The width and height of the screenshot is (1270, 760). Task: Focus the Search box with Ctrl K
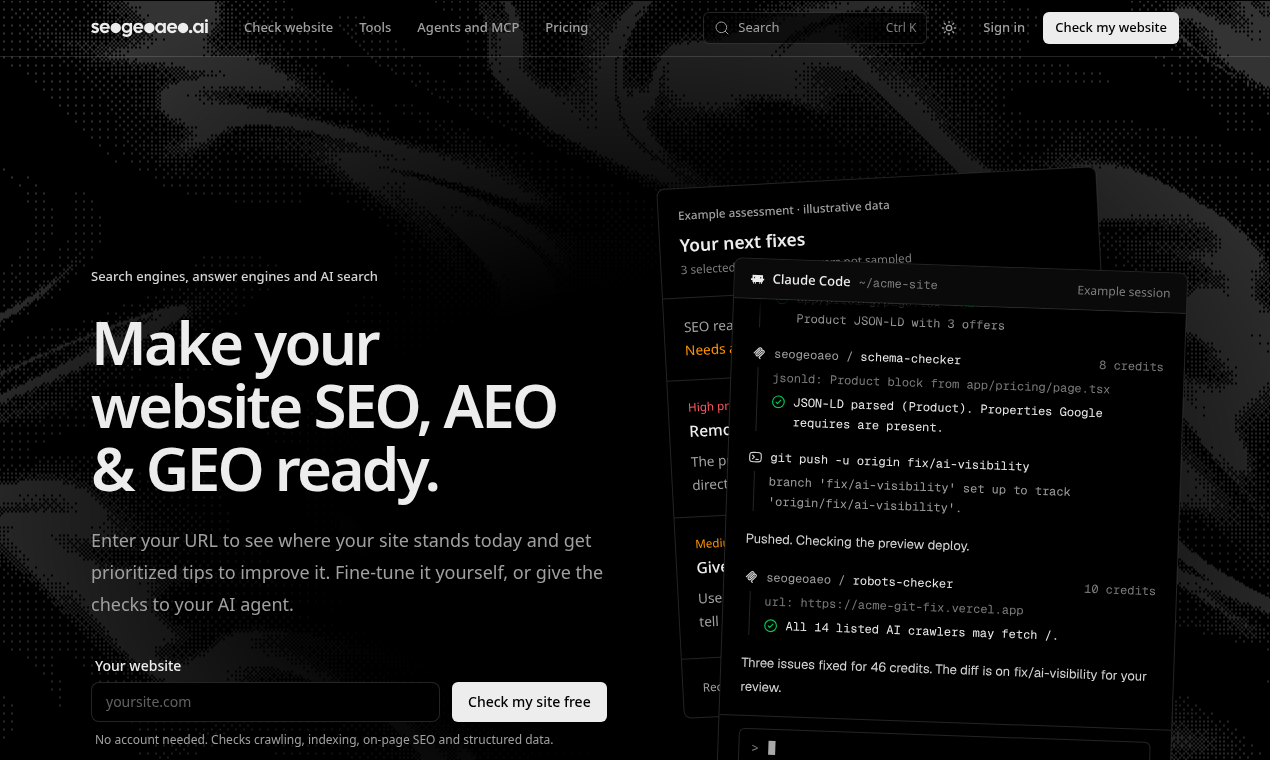click(x=815, y=28)
